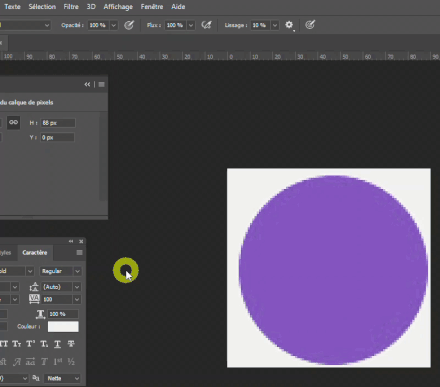440x387 pixels.
Task: Toggle Subscript style
Action: click(x=44, y=344)
